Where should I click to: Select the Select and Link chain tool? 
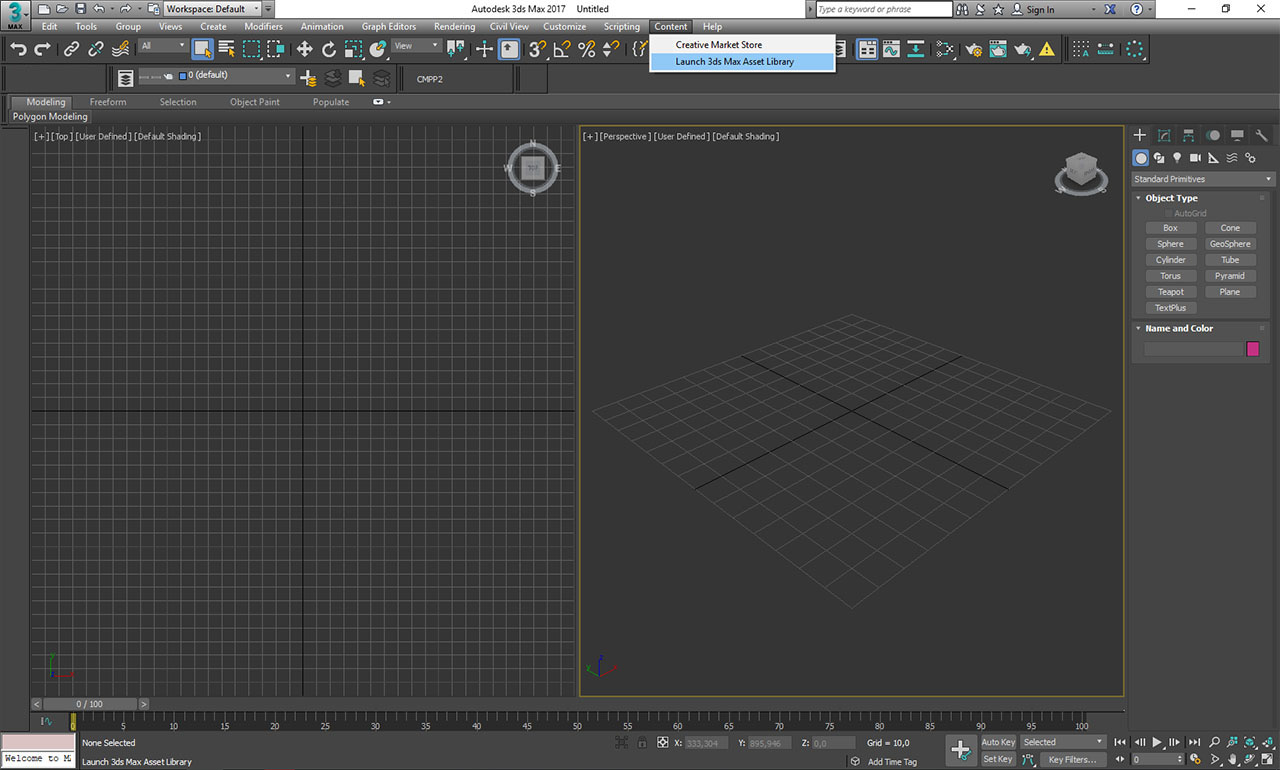tap(72, 49)
